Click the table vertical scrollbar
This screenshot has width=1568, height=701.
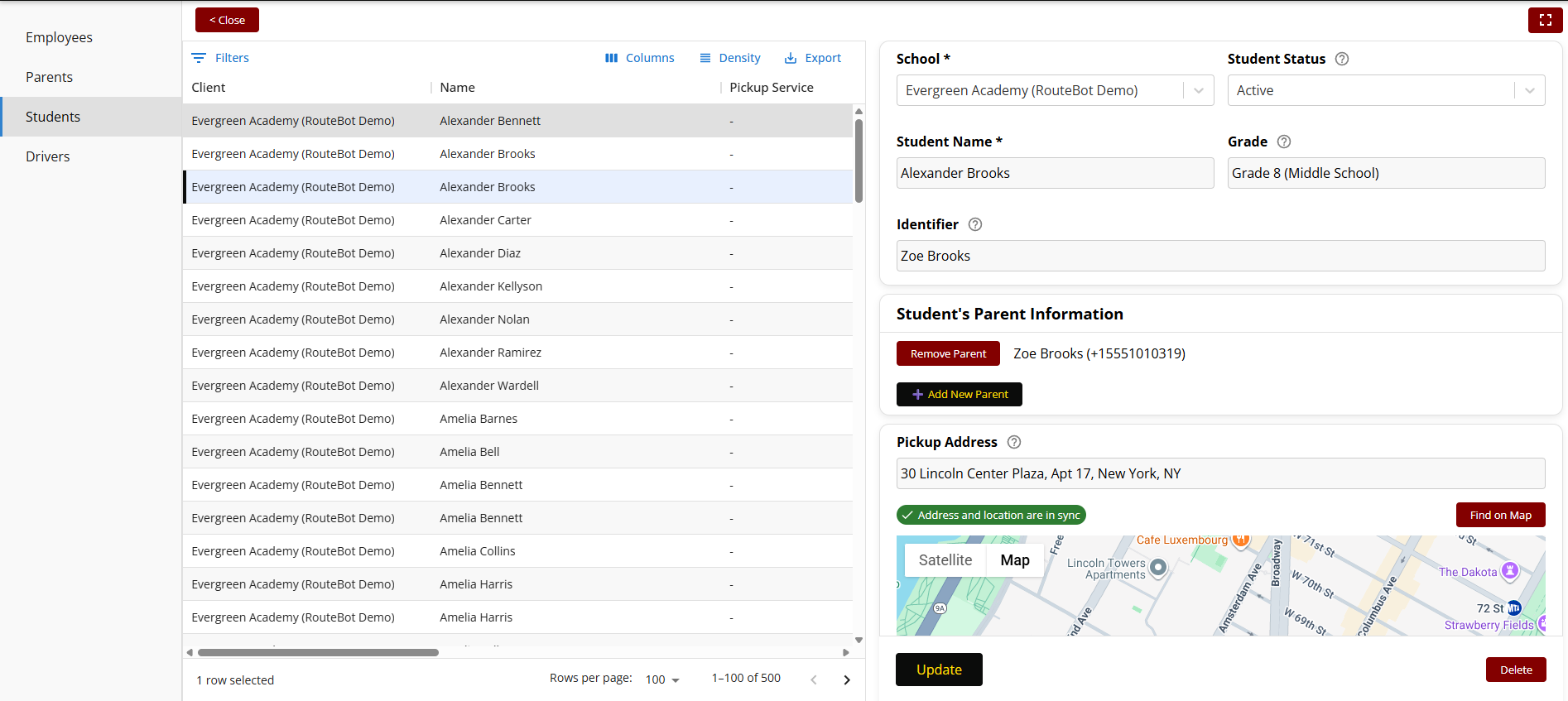pyautogui.click(x=859, y=161)
